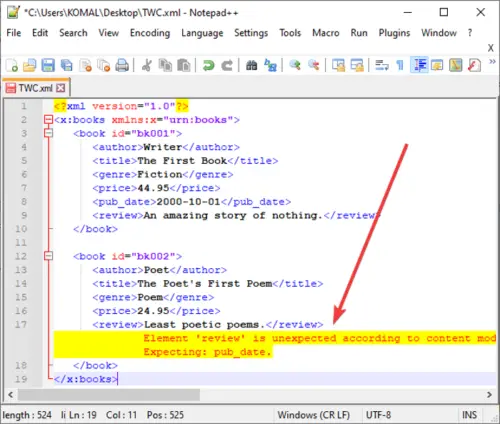
Task: Click the Close file toolbar icon
Action: 85,65
